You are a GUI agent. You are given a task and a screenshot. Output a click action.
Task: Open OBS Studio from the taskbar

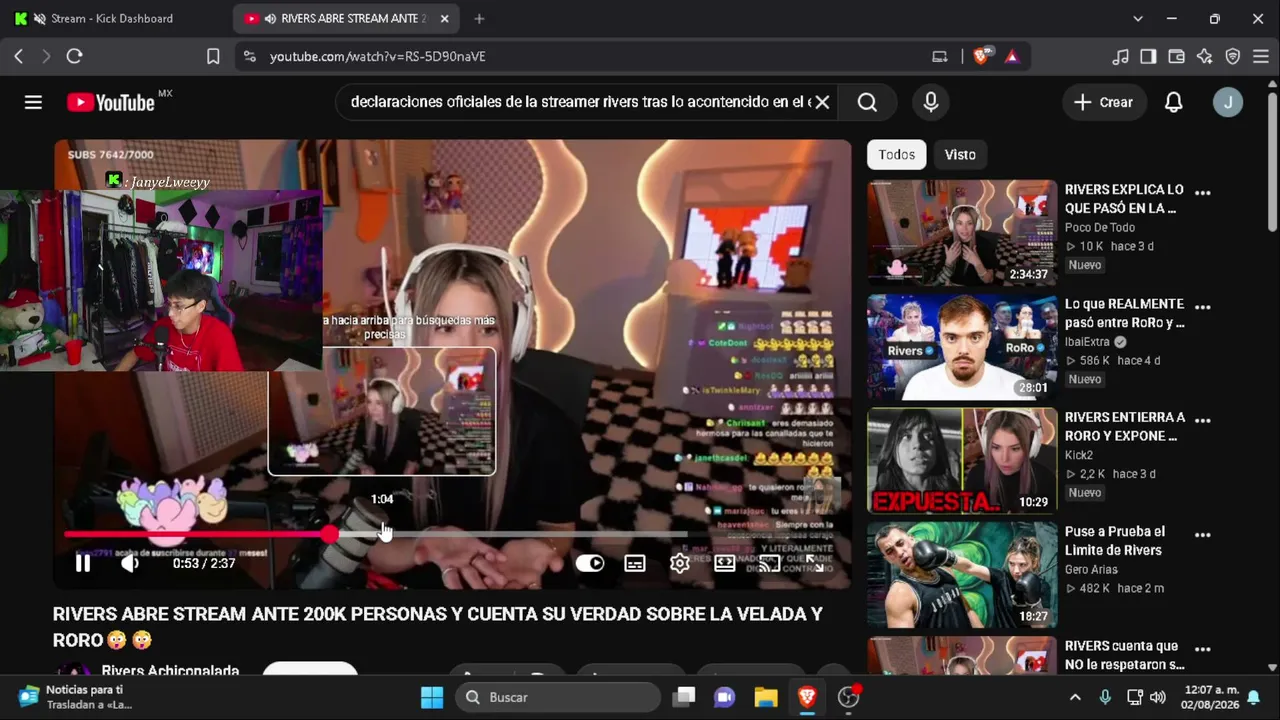coord(849,697)
